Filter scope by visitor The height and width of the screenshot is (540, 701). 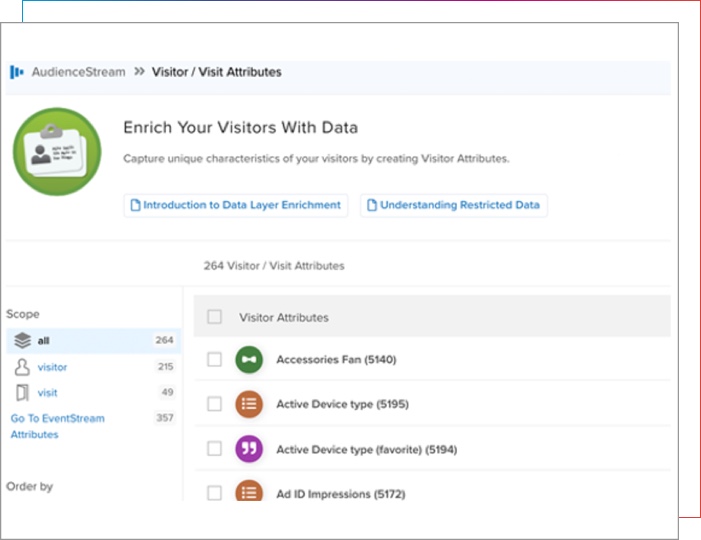coord(53,367)
